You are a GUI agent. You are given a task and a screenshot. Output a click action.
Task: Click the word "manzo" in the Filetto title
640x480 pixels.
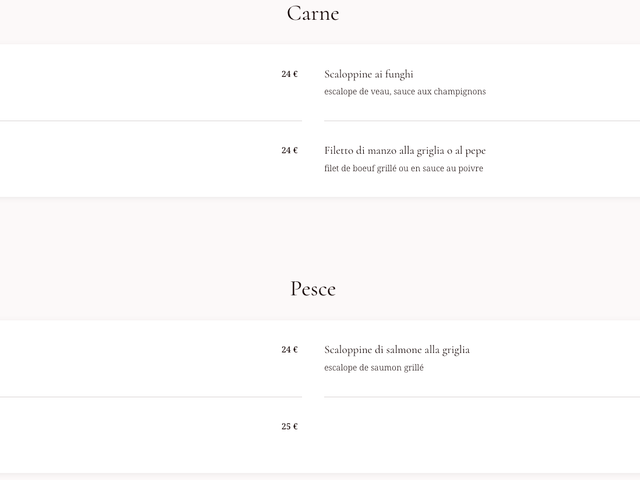click(377, 151)
